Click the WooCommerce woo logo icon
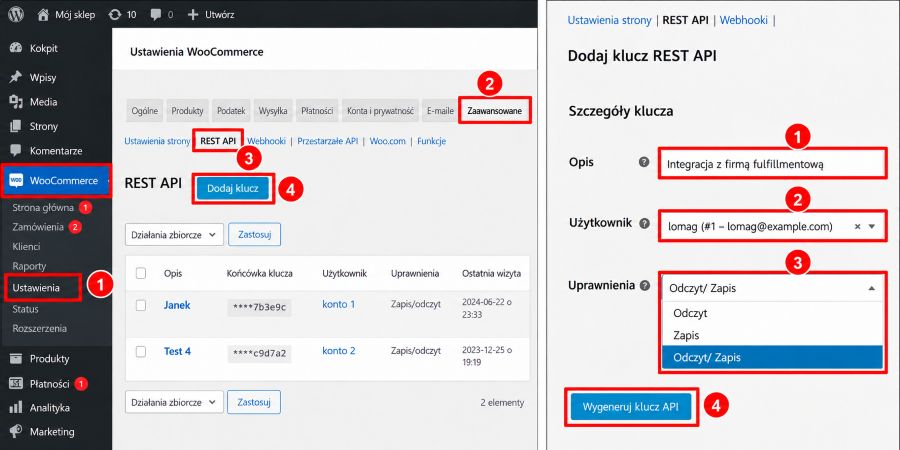The image size is (900, 450). click(16, 181)
